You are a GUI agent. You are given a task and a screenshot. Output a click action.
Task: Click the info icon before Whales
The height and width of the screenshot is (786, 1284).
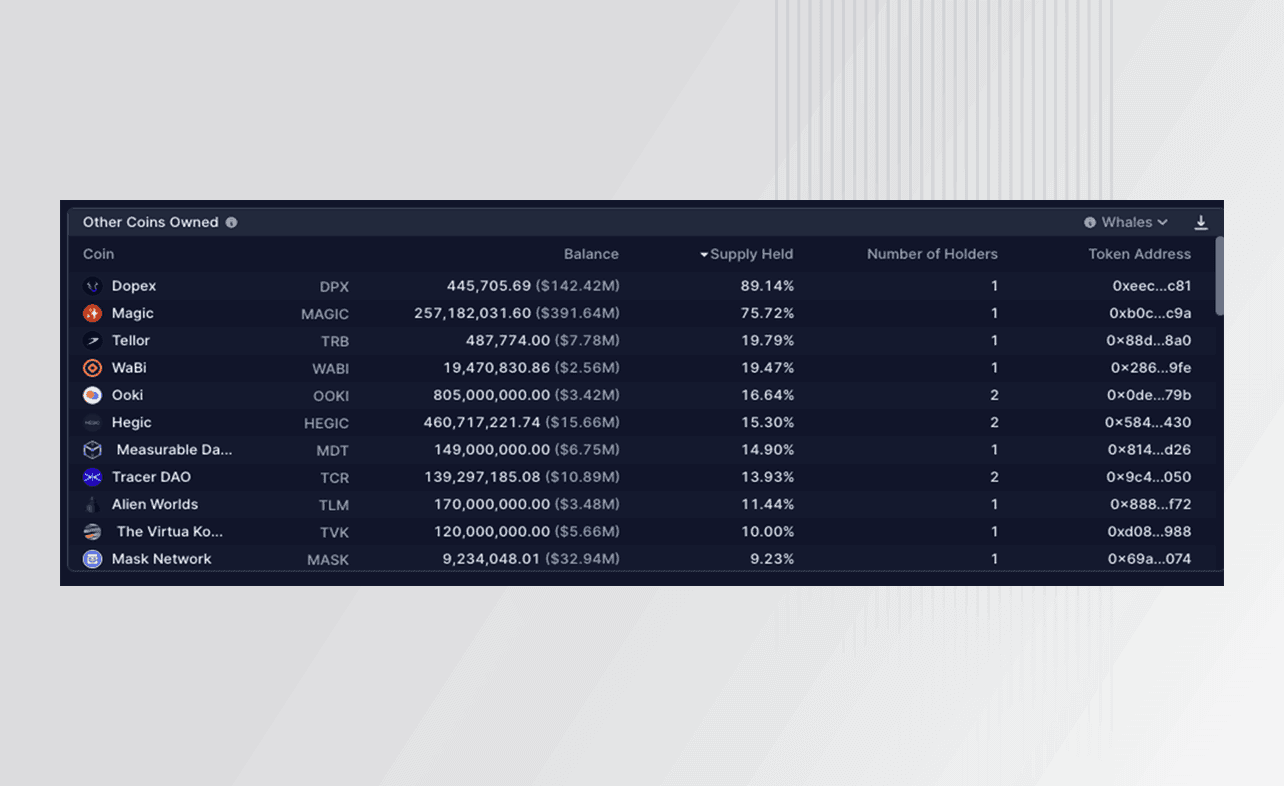(1090, 222)
